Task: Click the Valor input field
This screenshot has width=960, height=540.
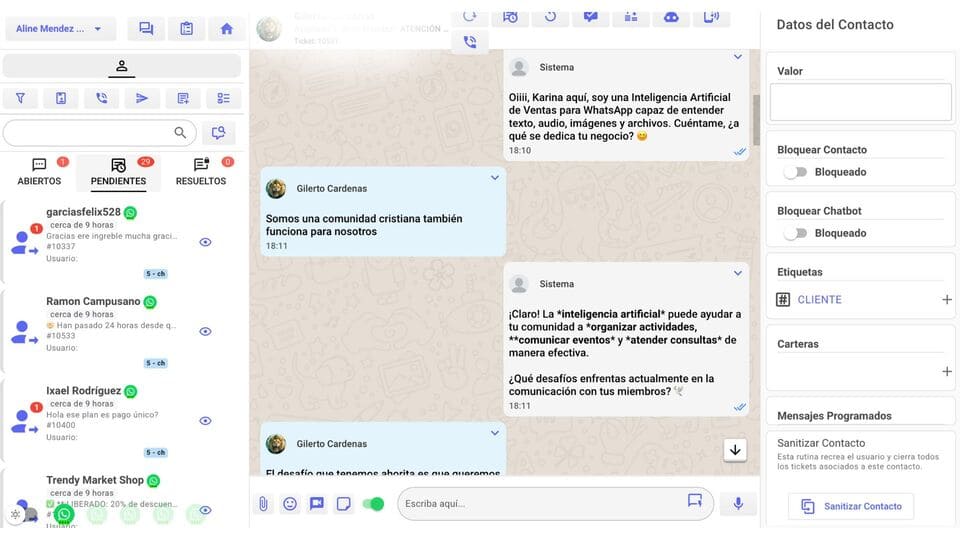Action: coord(860,102)
